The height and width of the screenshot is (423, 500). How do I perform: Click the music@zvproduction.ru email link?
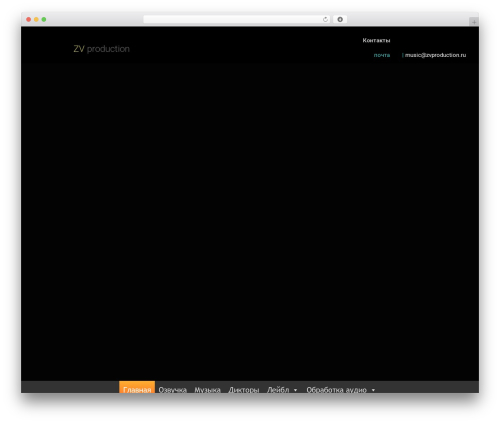point(435,55)
